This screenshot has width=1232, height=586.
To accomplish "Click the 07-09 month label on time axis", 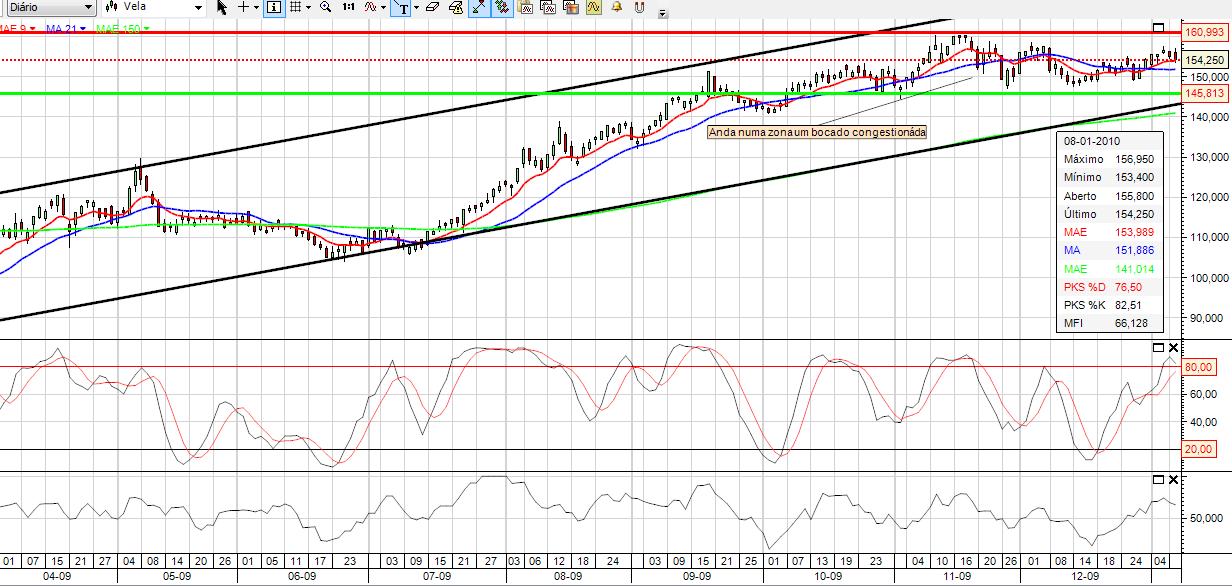I will pos(436,577).
